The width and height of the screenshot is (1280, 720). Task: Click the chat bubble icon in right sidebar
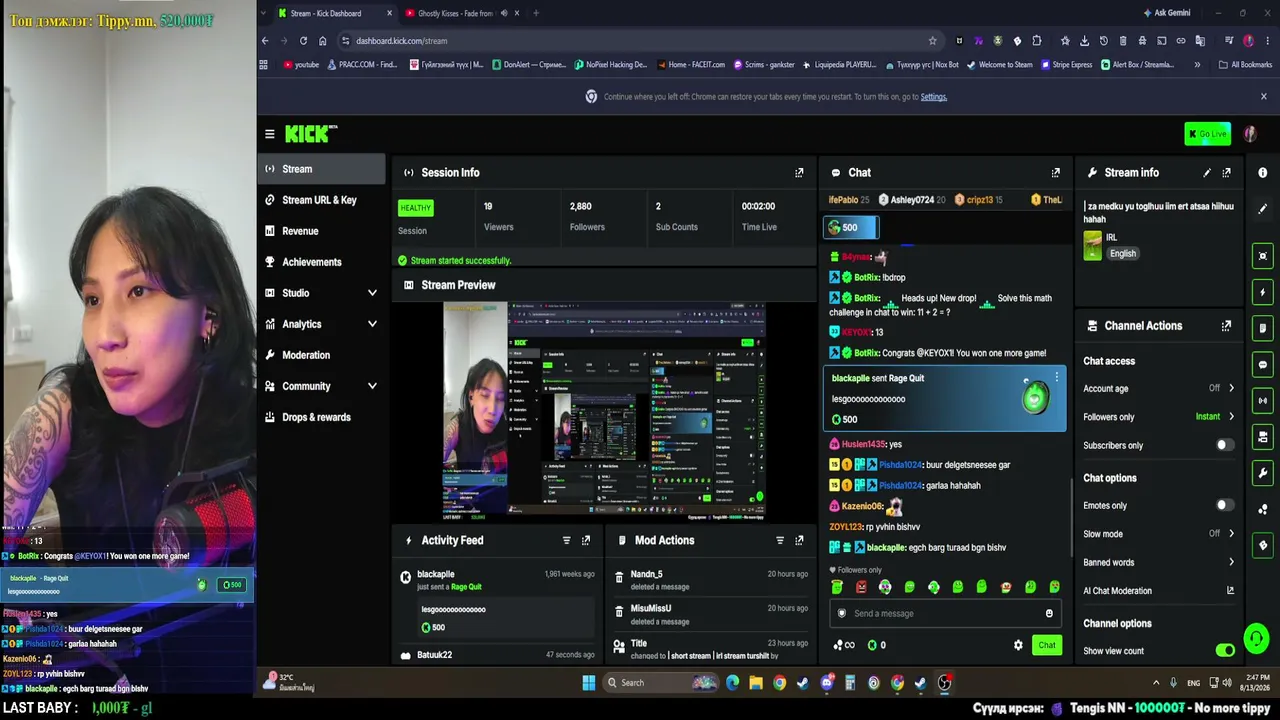(x=1263, y=364)
